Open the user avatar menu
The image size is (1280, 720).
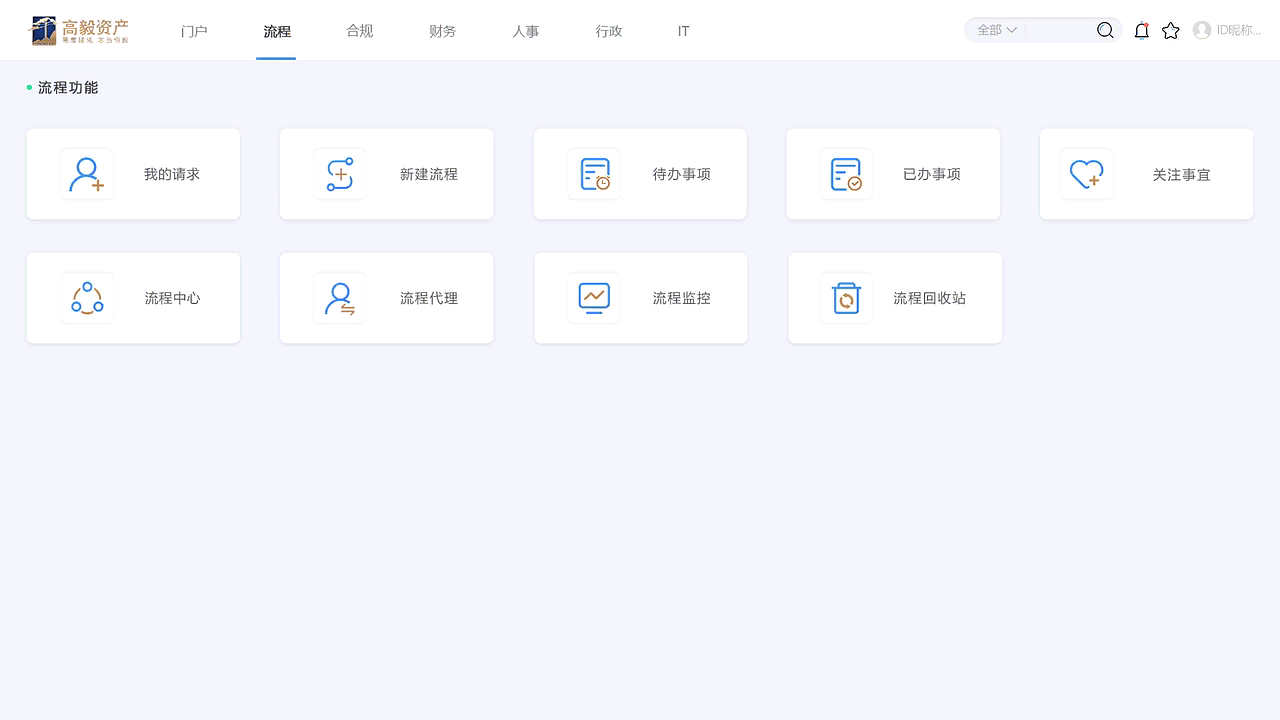pos(1200,30)
